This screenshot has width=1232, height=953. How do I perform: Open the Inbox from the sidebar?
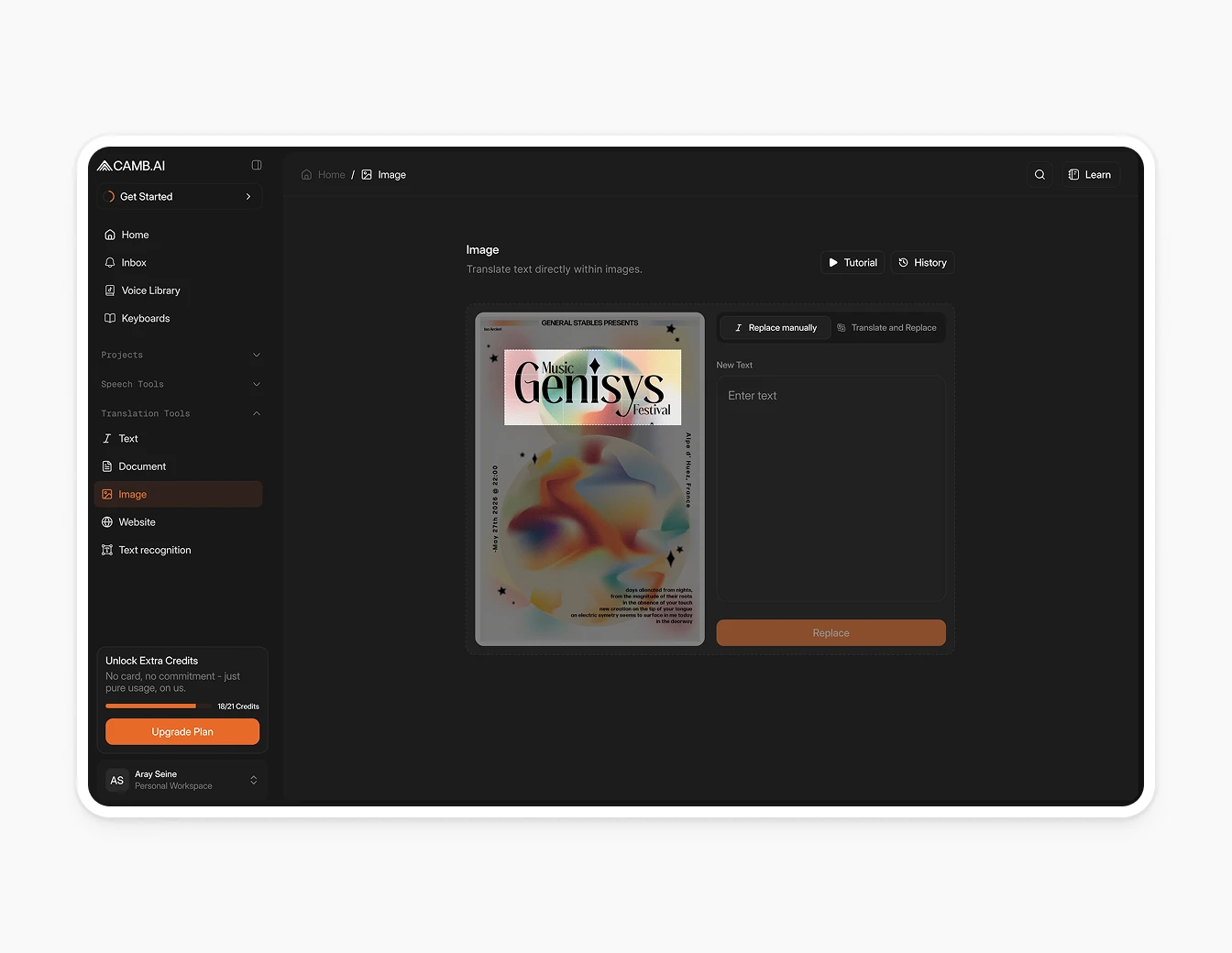133,262
